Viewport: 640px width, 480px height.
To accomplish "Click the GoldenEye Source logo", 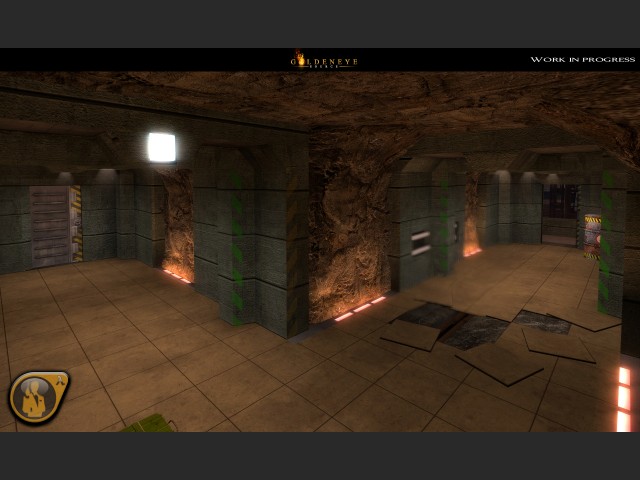I will 324,60.
